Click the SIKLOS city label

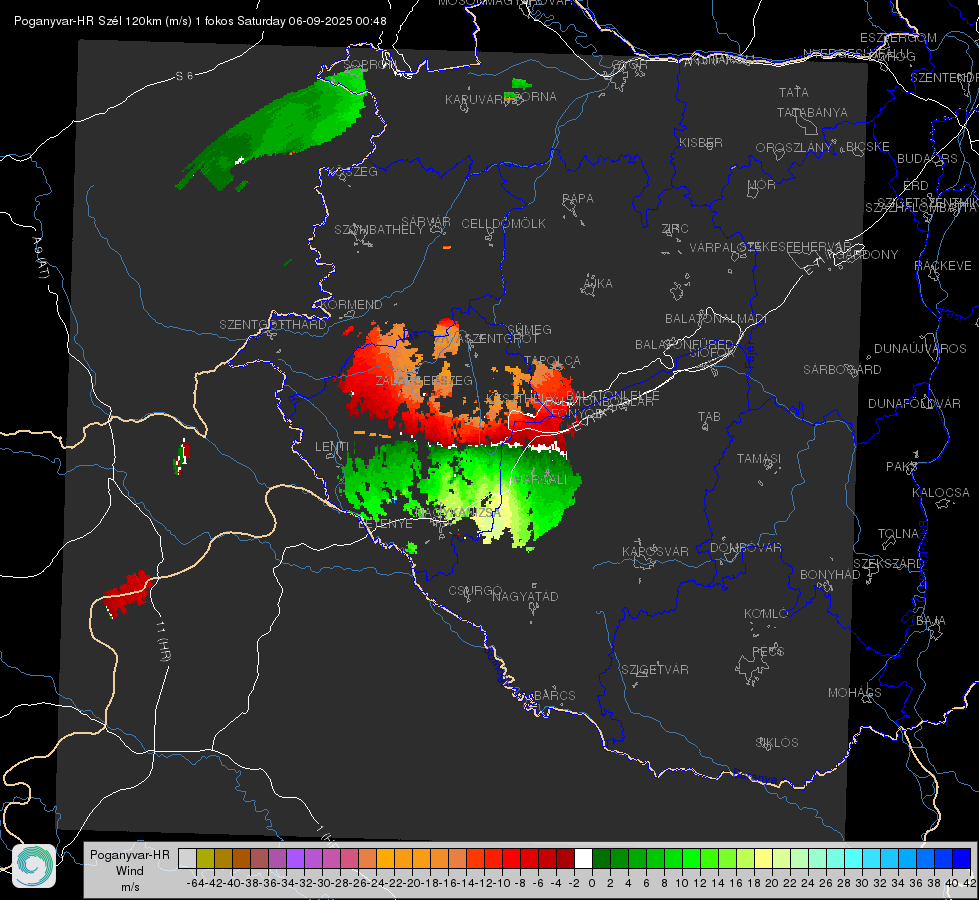point(777,743)
